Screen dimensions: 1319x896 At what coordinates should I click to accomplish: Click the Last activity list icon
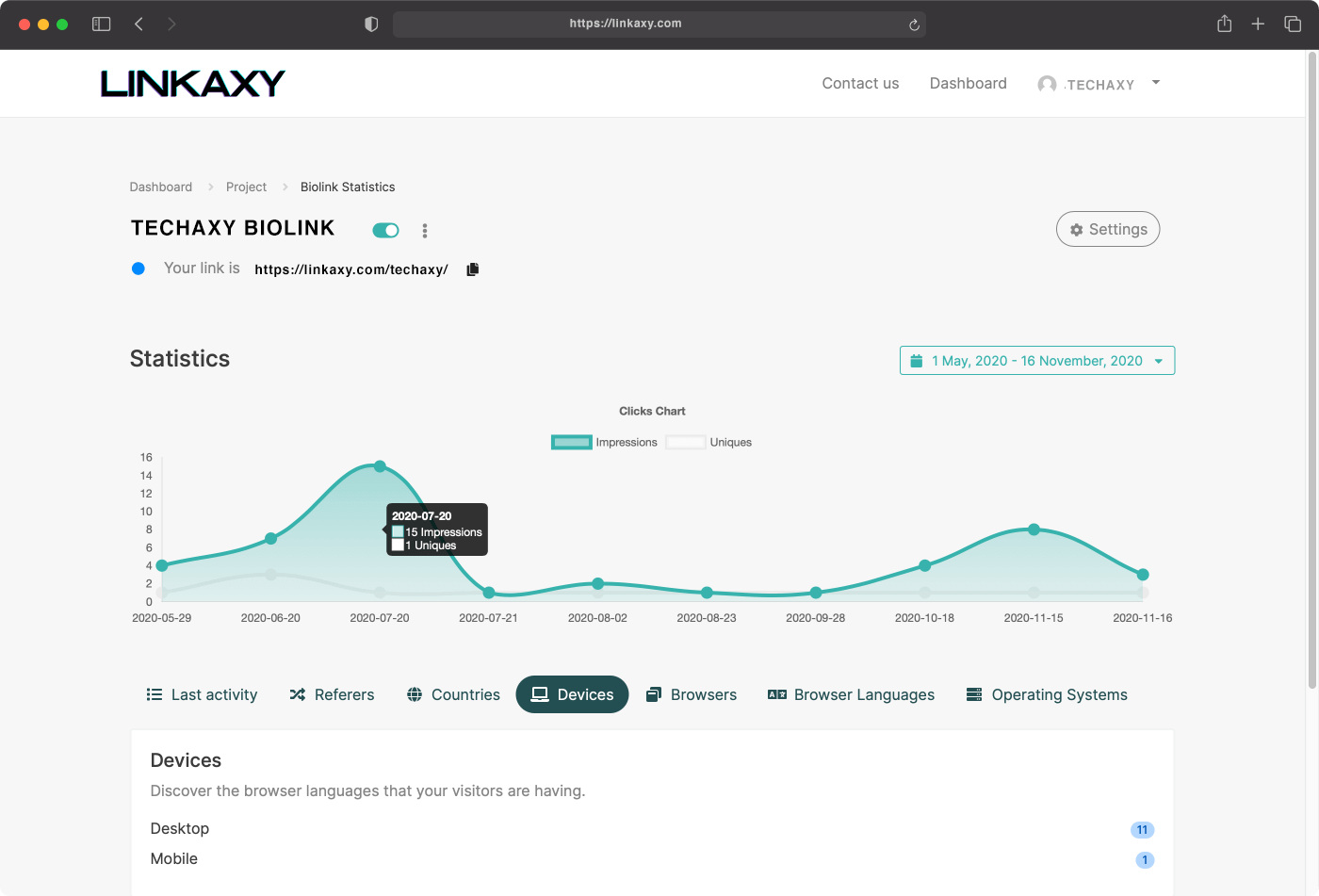[x=155, y=694]
